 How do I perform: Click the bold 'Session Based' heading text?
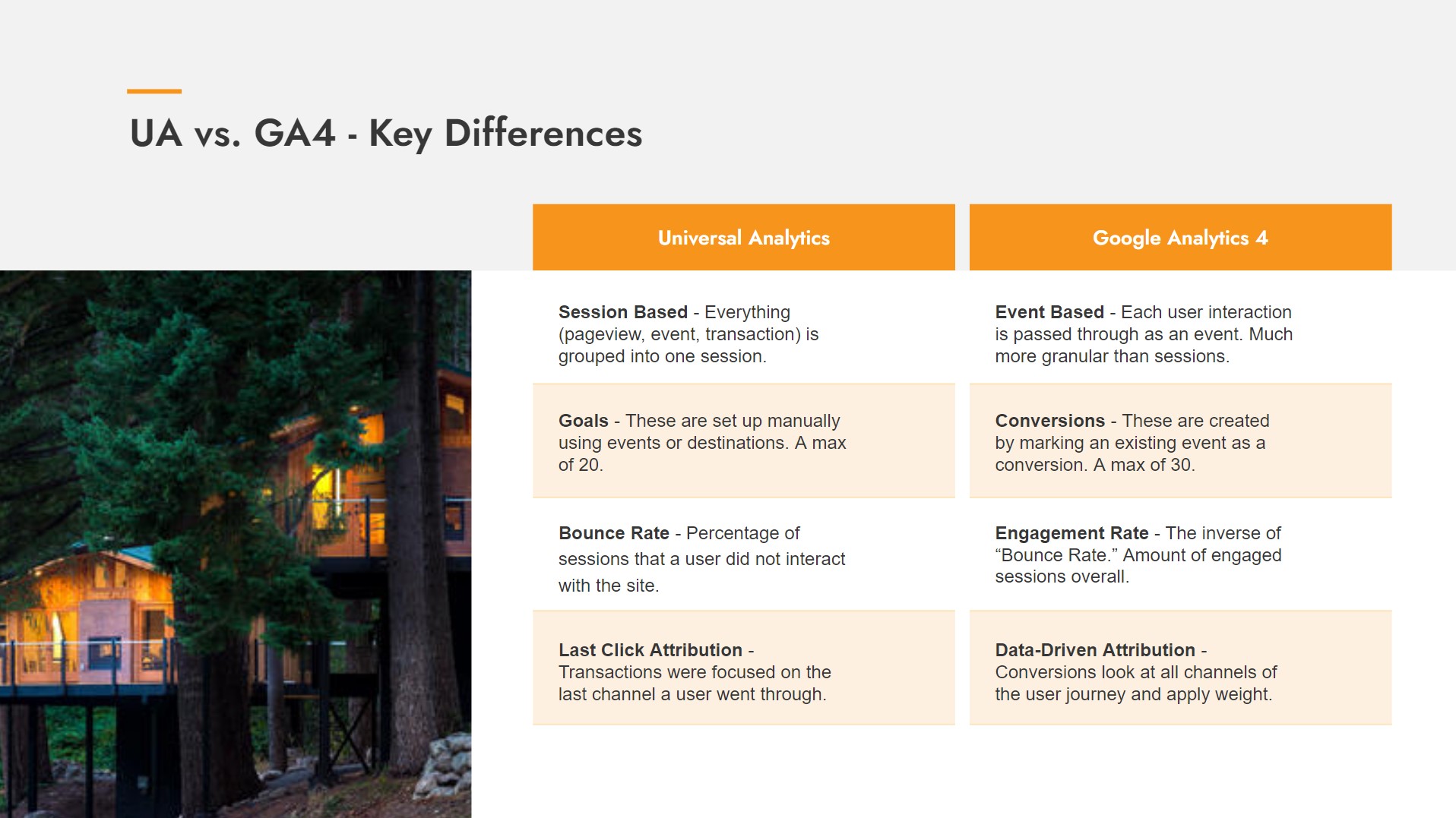coord(622,312)
